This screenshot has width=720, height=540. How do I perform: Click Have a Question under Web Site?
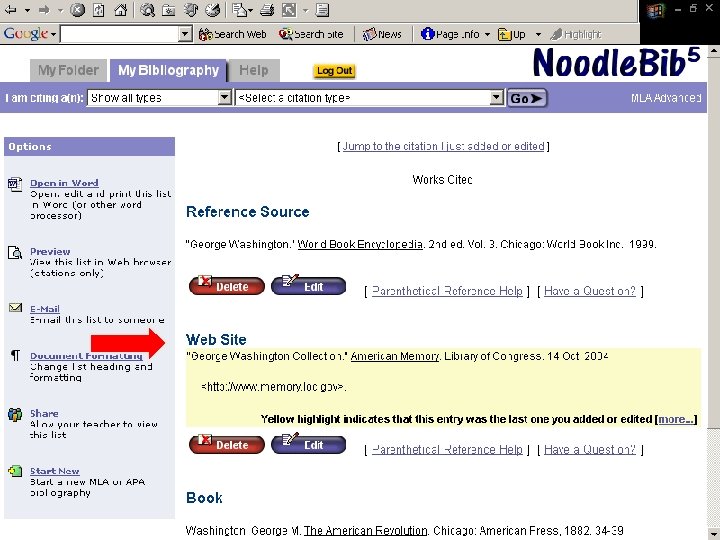click(x=590, y=450)
